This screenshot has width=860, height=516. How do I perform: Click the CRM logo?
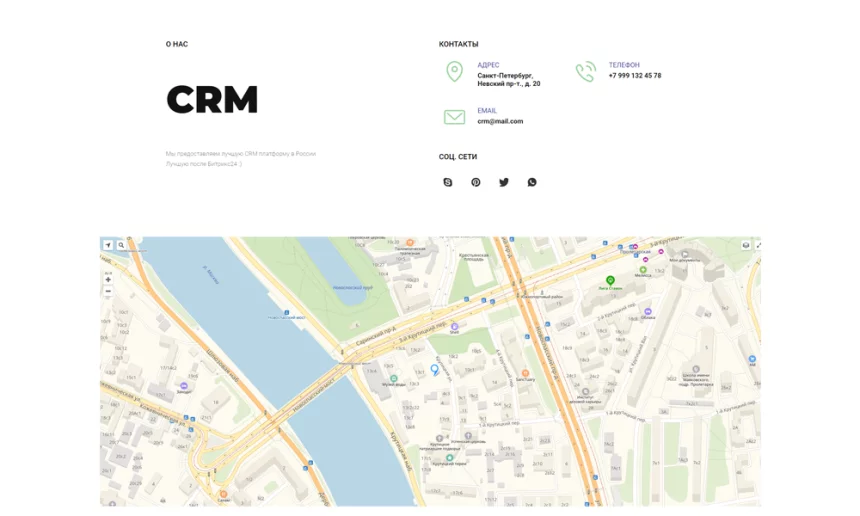pyautogui.click(x=212, y=100)
